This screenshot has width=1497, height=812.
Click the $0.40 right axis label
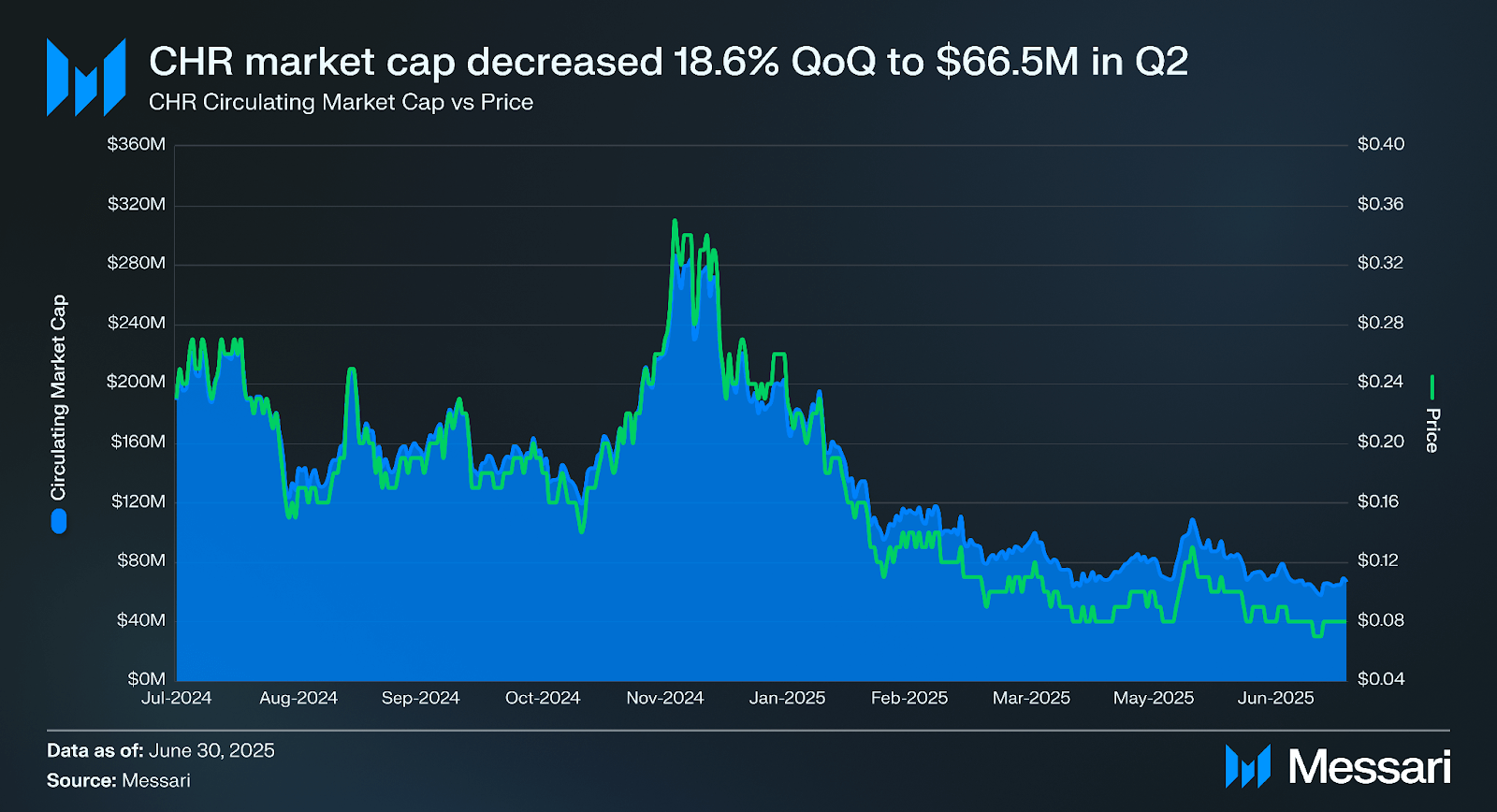point(1381,144)
